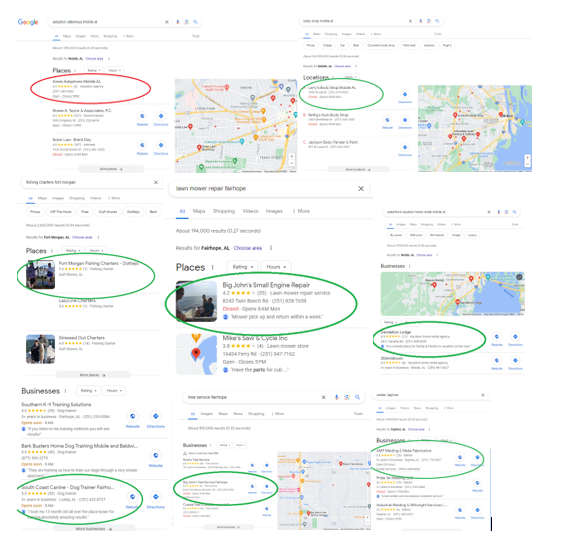This screenshot has height=548, width=563.
Task: Open the Hours dropdown in the dog trainer Businesses list
Action: click(114, 391)
